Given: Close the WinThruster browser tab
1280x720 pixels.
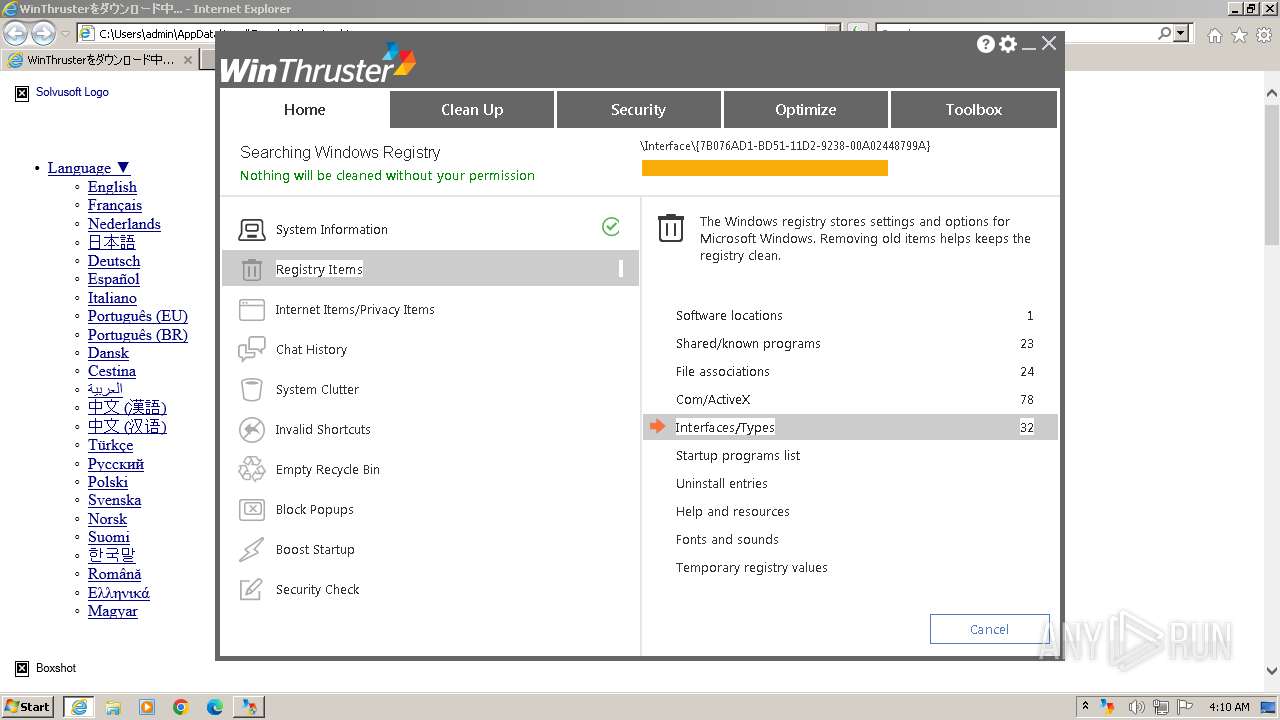Looking at the screenshot, I should pyautogui.click(x=187, y=60).
